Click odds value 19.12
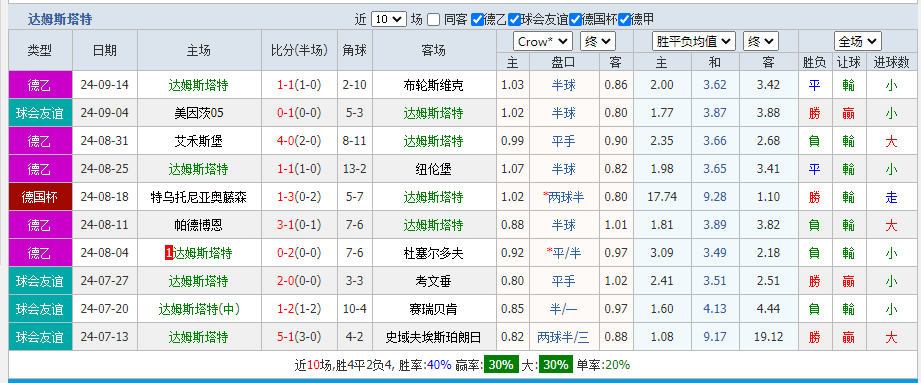 [768, 337]
